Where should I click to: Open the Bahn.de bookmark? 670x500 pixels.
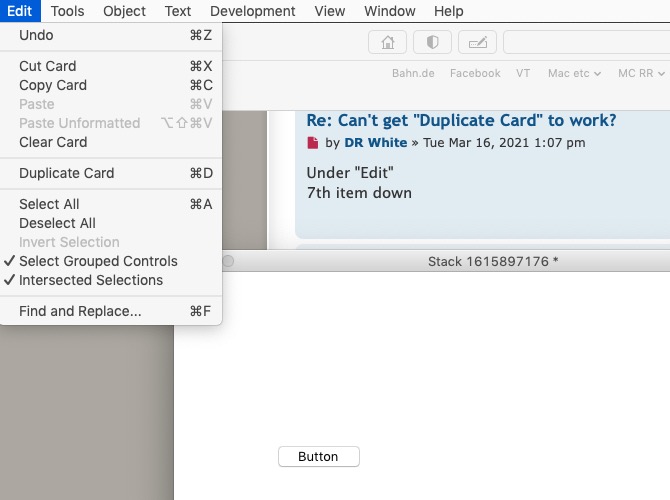pos(414,73)
